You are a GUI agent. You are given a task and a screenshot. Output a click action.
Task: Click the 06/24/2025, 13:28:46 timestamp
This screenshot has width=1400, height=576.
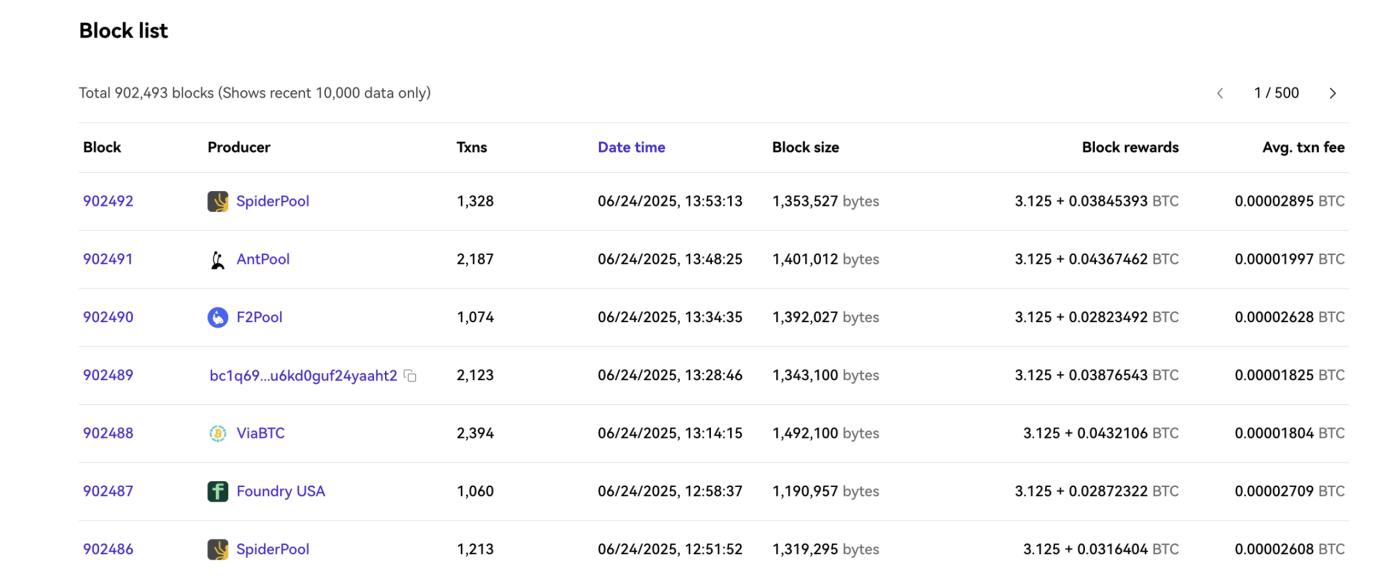[670, 375]
